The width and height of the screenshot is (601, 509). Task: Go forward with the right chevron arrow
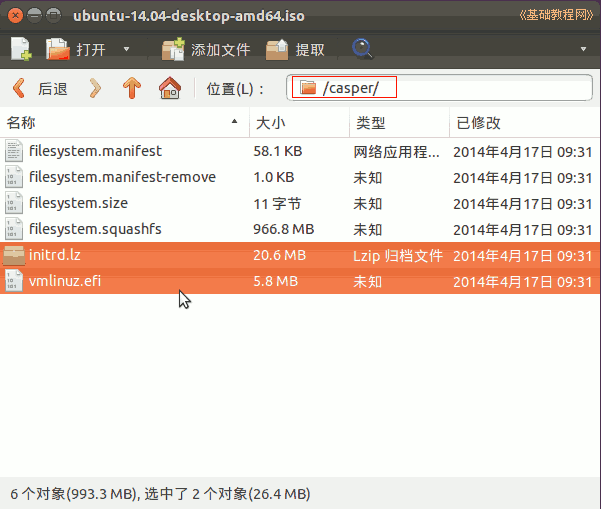click(x=95, y=89)
